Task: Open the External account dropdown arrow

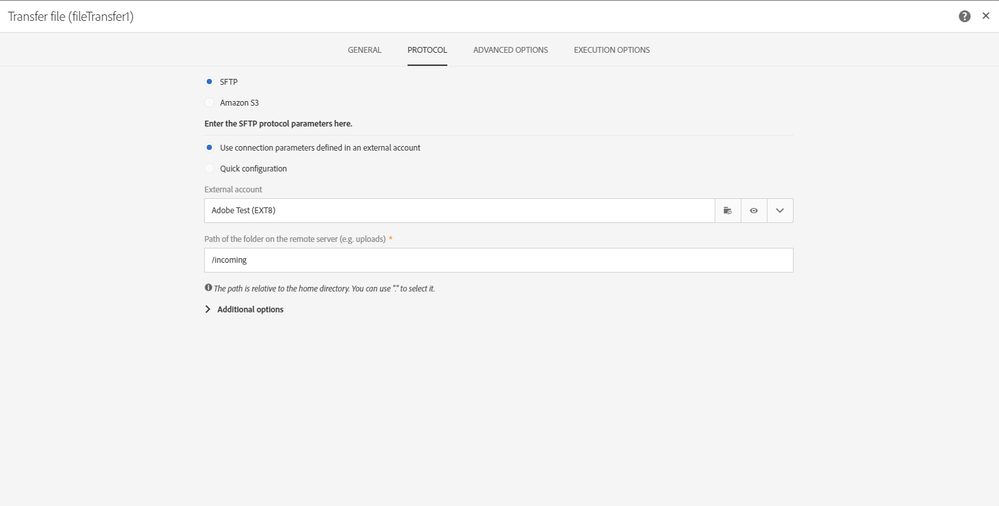Action: click(x=780, y=211)
